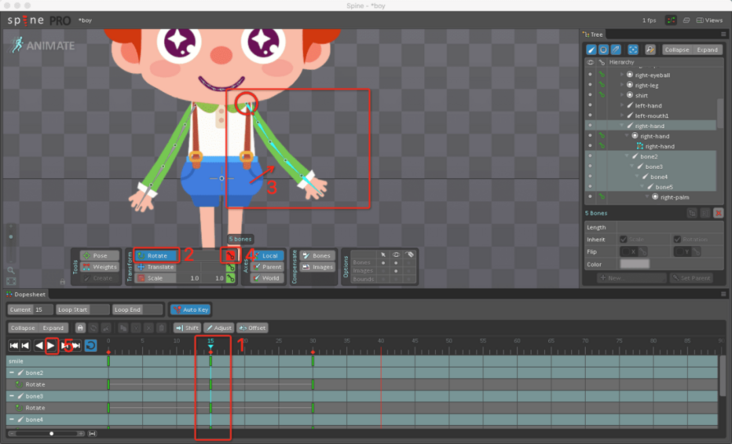Screen dimensions: 732x444
Task: Select the Rotate transform tool
Action: [156, 255]
